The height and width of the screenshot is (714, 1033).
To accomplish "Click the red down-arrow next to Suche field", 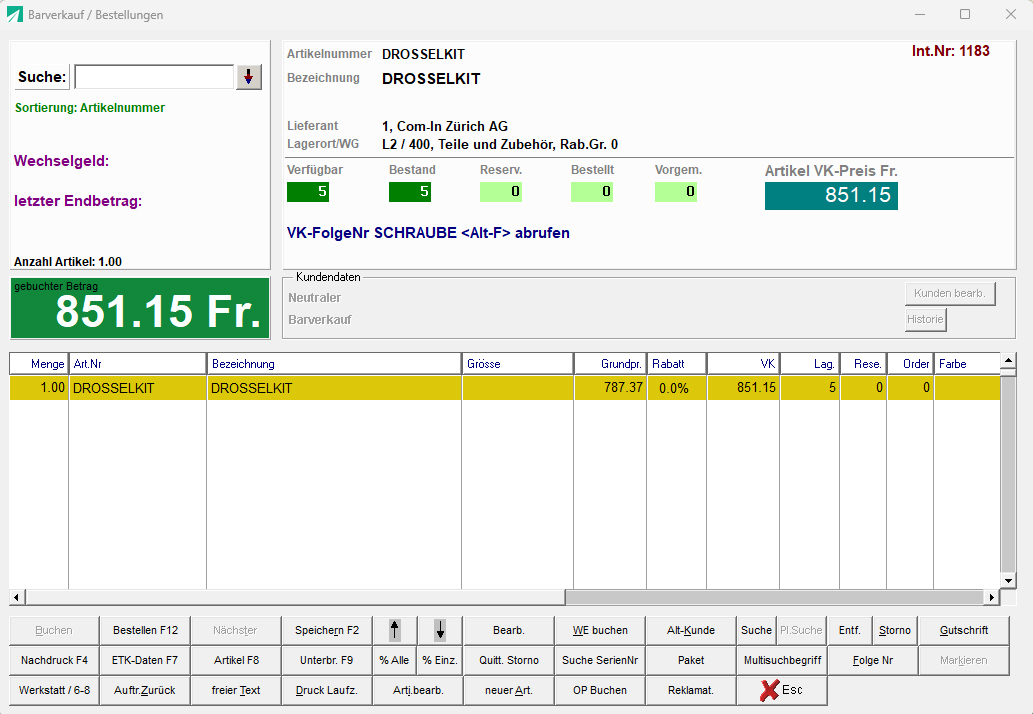I will click(x=248, y=77).
